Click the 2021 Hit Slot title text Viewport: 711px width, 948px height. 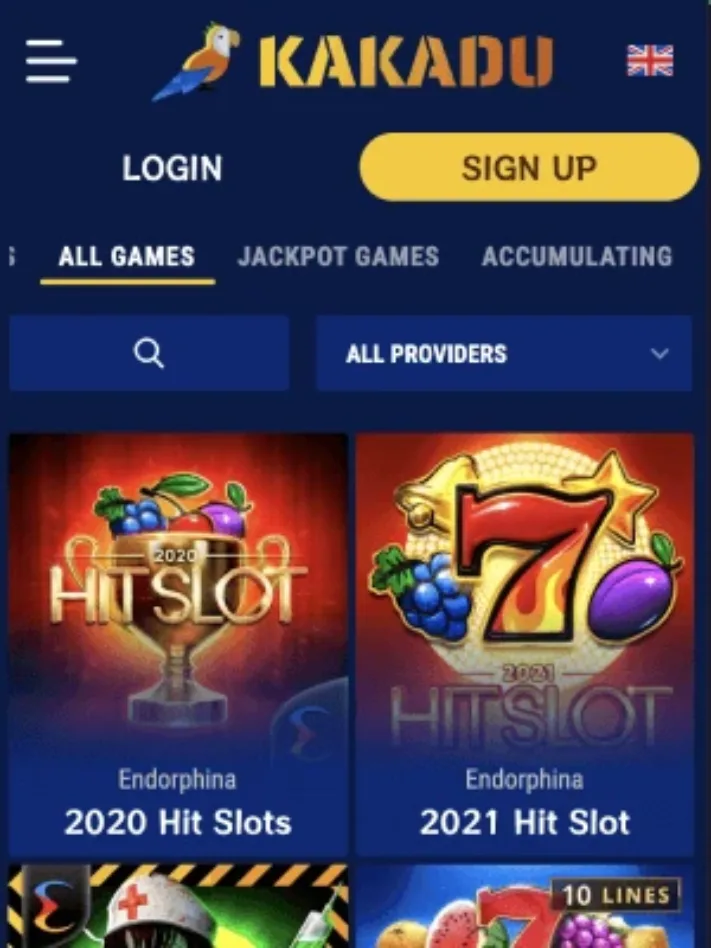click(525, 822)
